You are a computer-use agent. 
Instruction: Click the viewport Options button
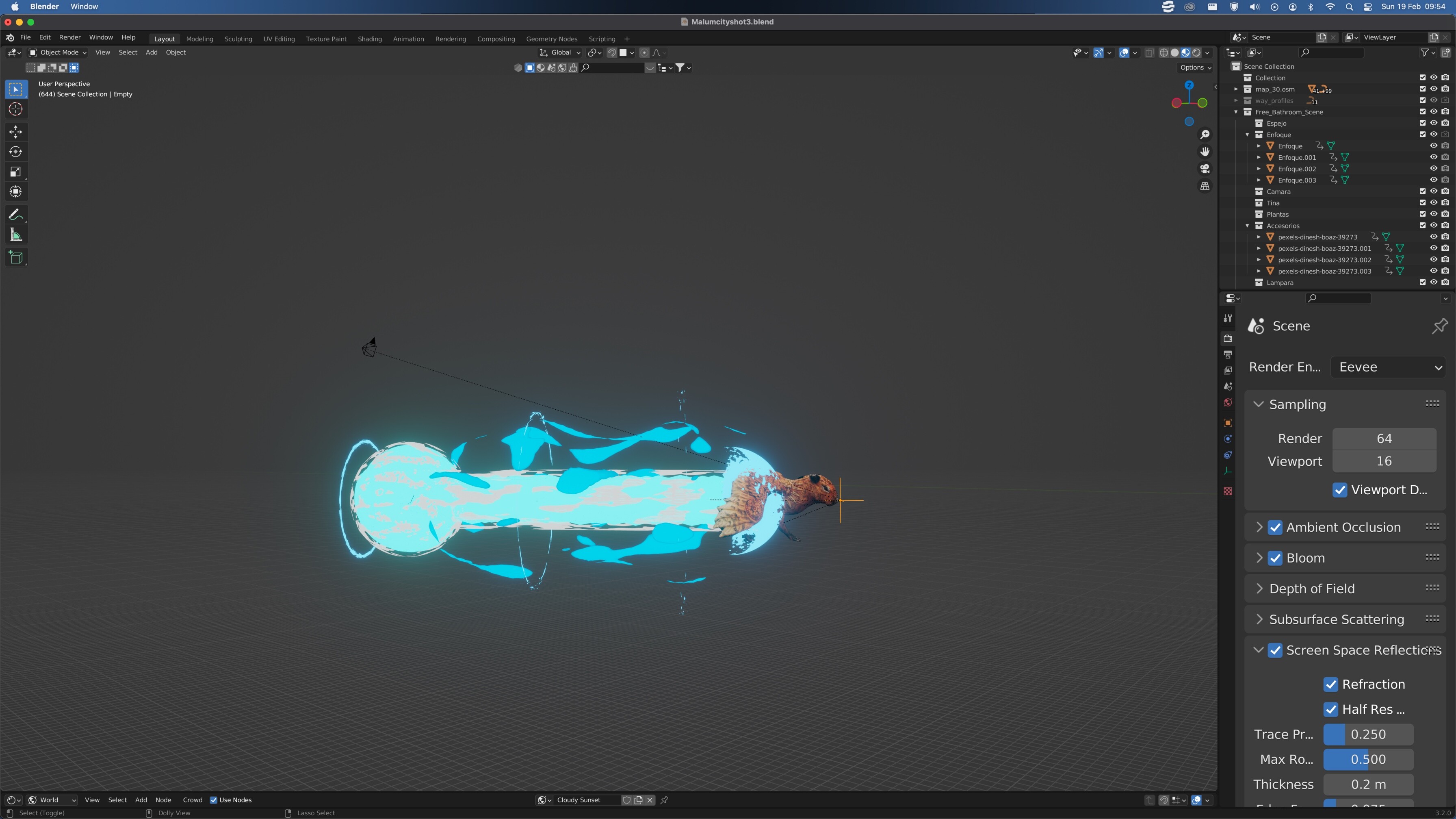coord(1194,67)
